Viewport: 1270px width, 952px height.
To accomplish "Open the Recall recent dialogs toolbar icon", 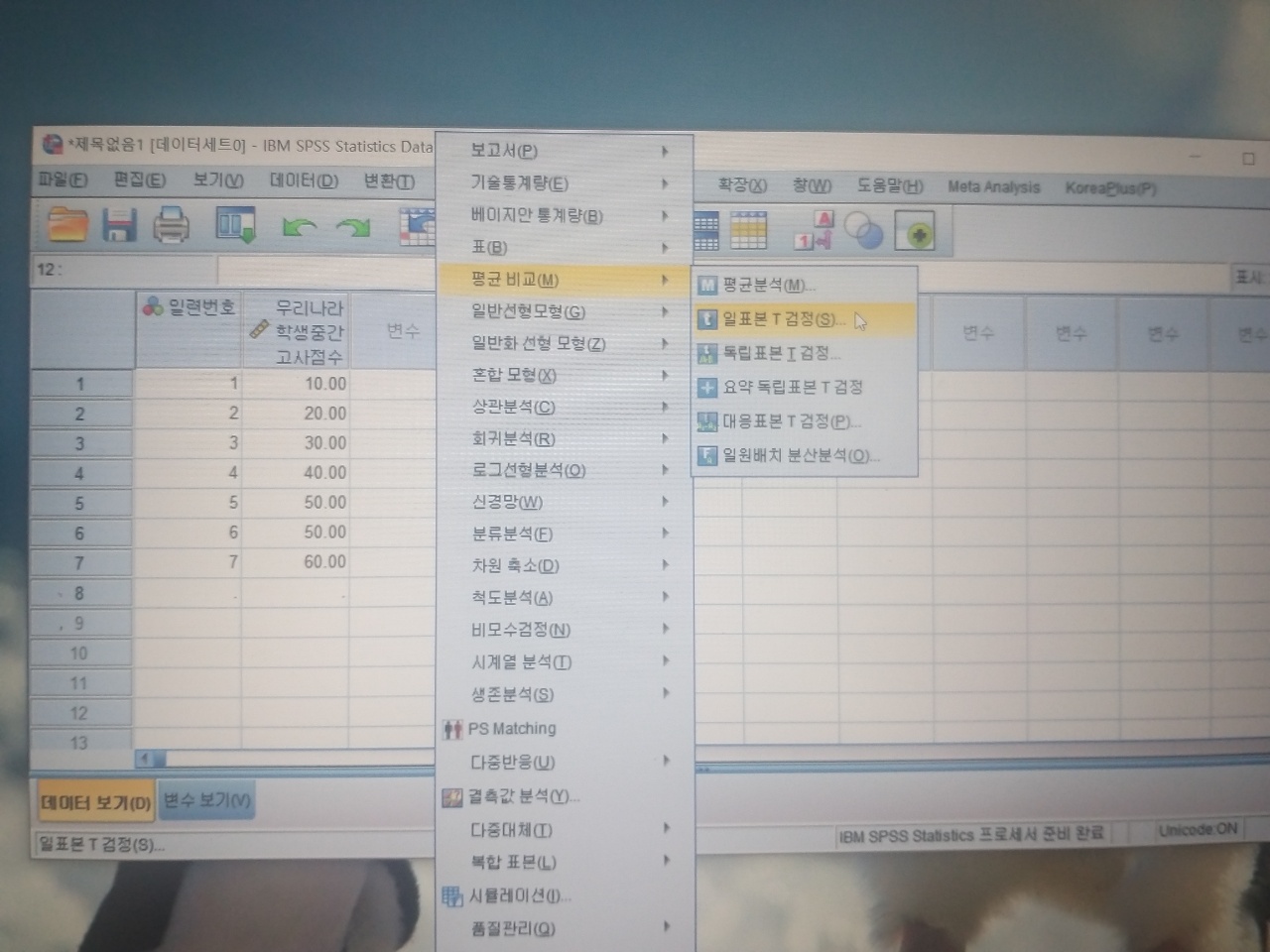I will click(236, 226).
